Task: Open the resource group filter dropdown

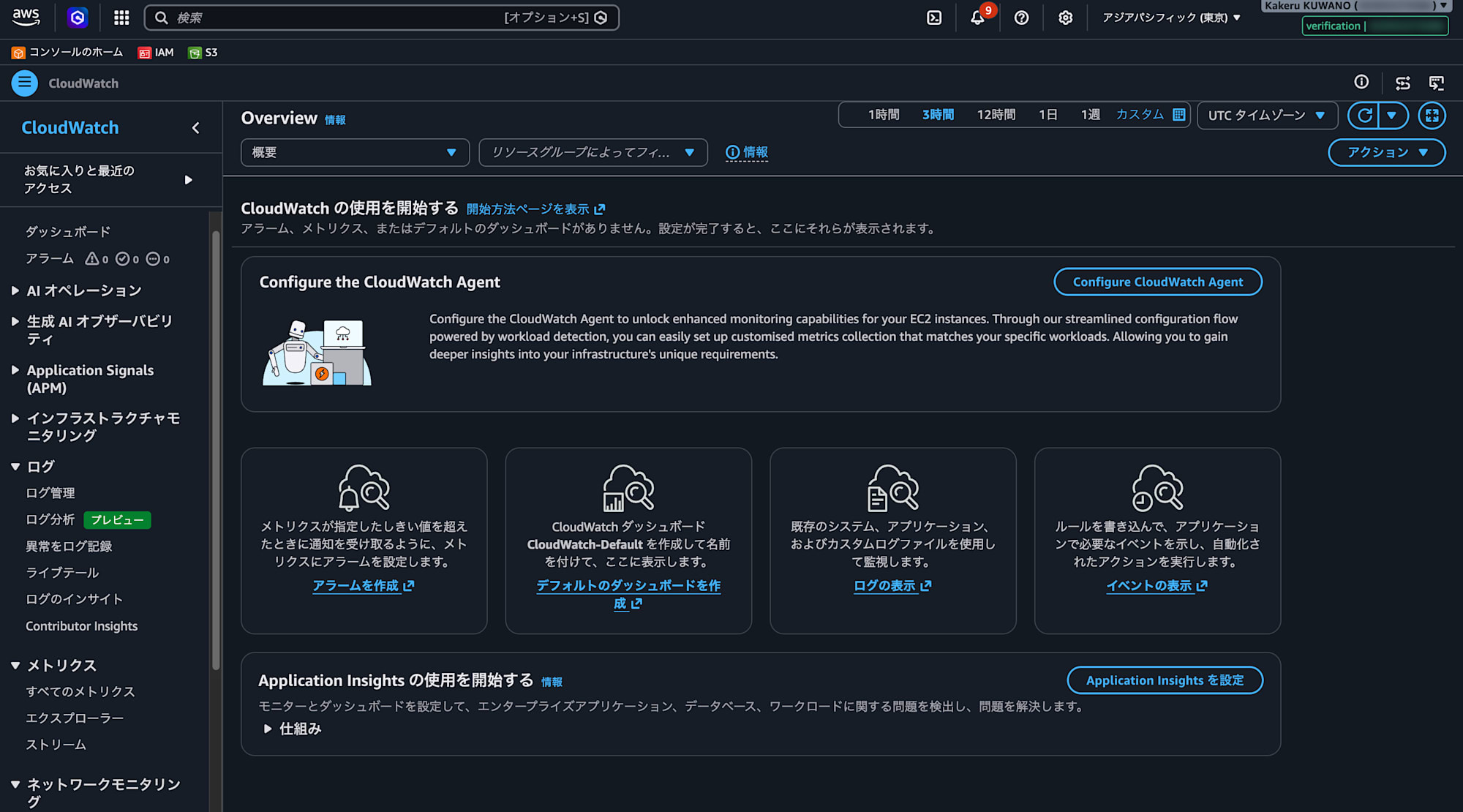Action: tap(593, 152)
